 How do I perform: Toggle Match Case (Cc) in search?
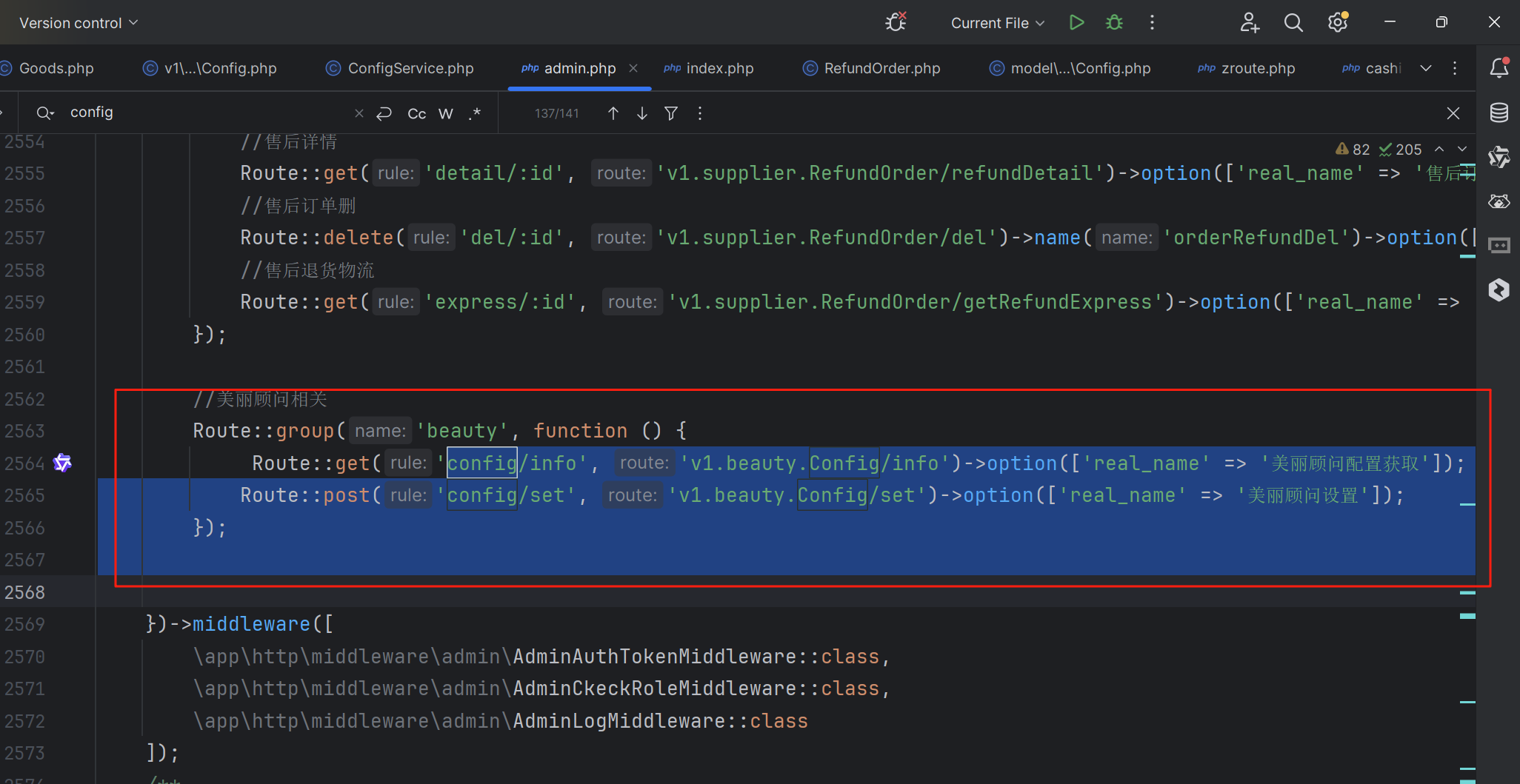pos(417,113)
